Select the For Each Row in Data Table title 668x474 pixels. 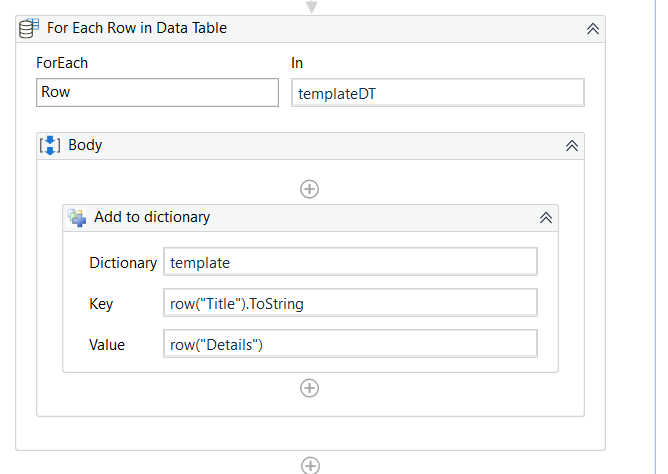pyautogui.click(x=137, y=28)
